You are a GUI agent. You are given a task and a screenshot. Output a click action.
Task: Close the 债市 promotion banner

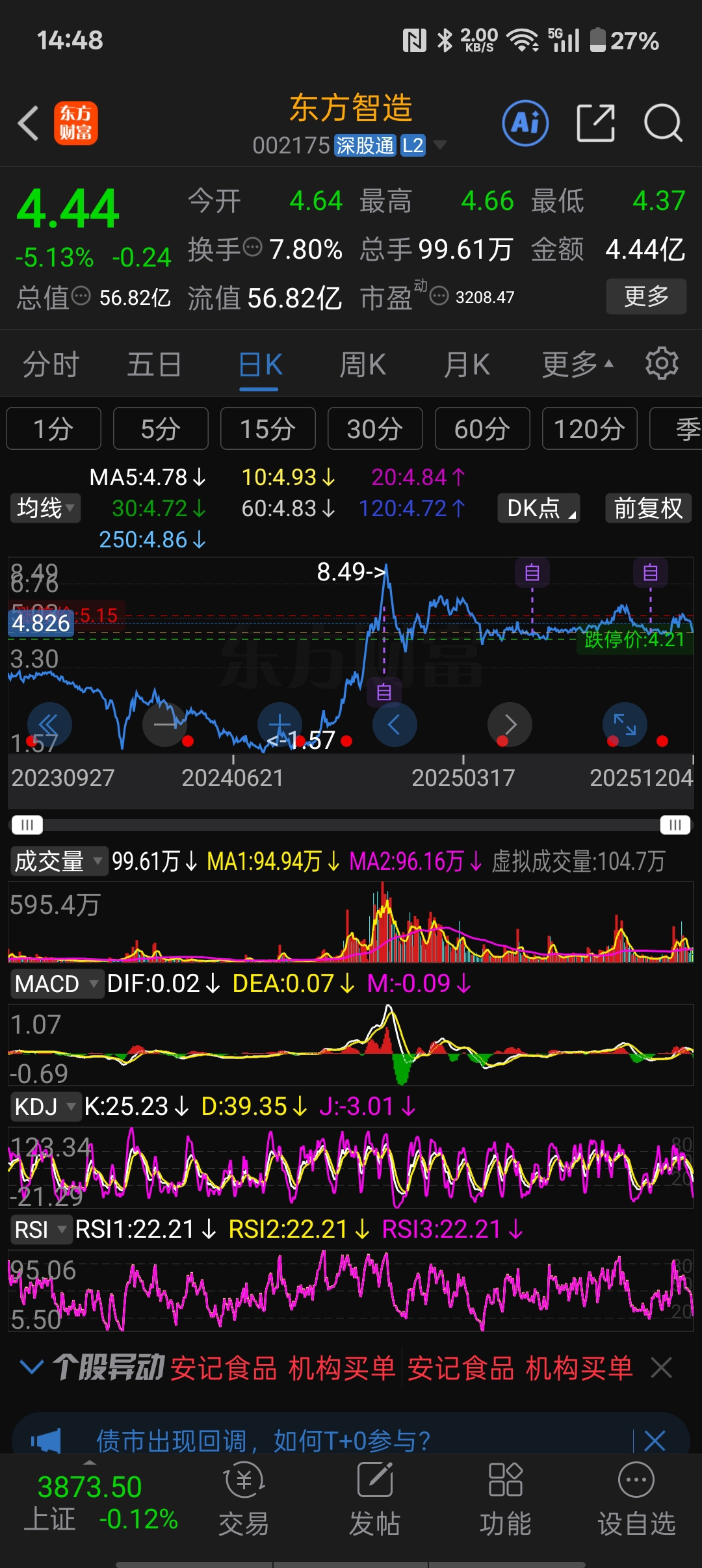pos(655,1441)
